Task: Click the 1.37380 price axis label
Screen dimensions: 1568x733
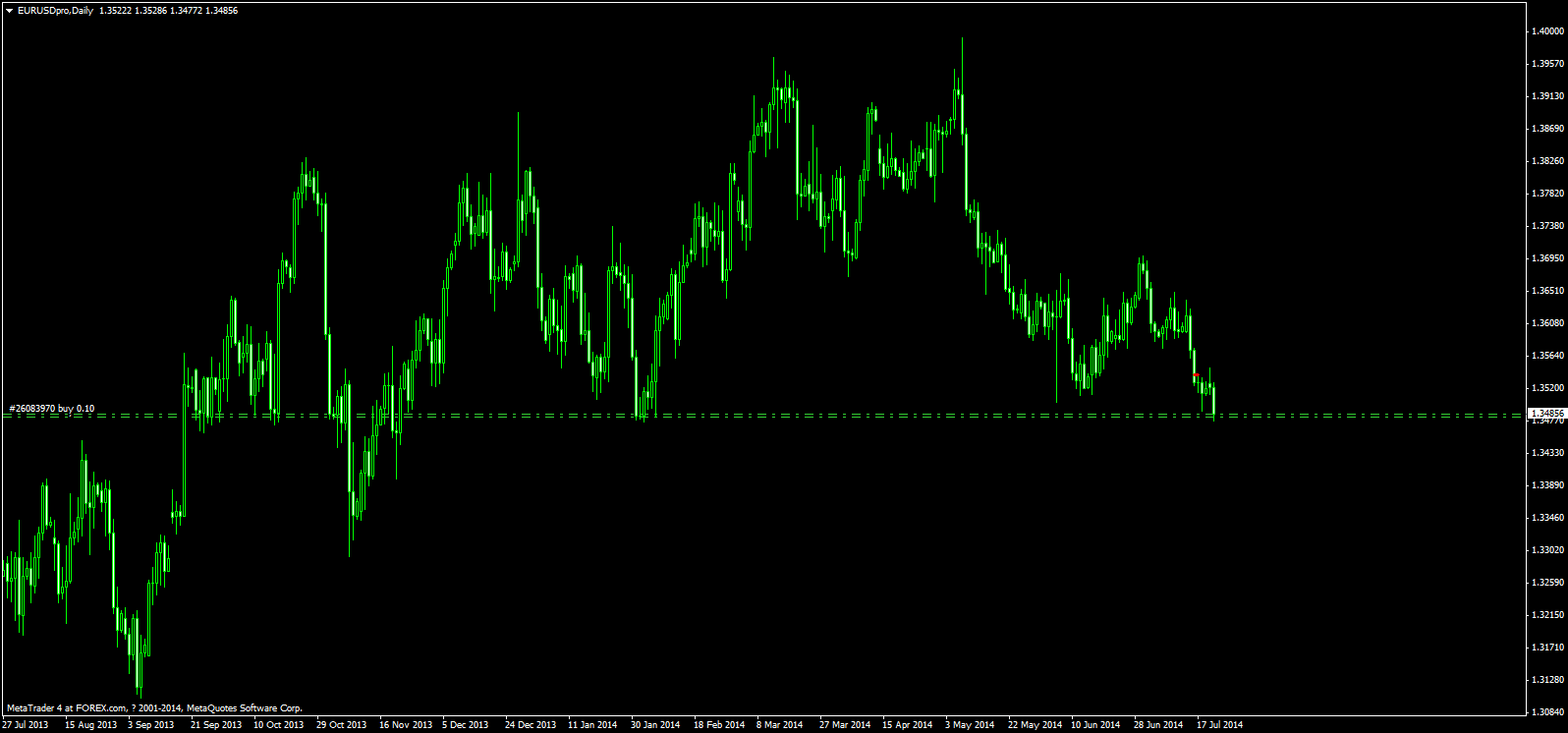Action: click(1547, 226)
